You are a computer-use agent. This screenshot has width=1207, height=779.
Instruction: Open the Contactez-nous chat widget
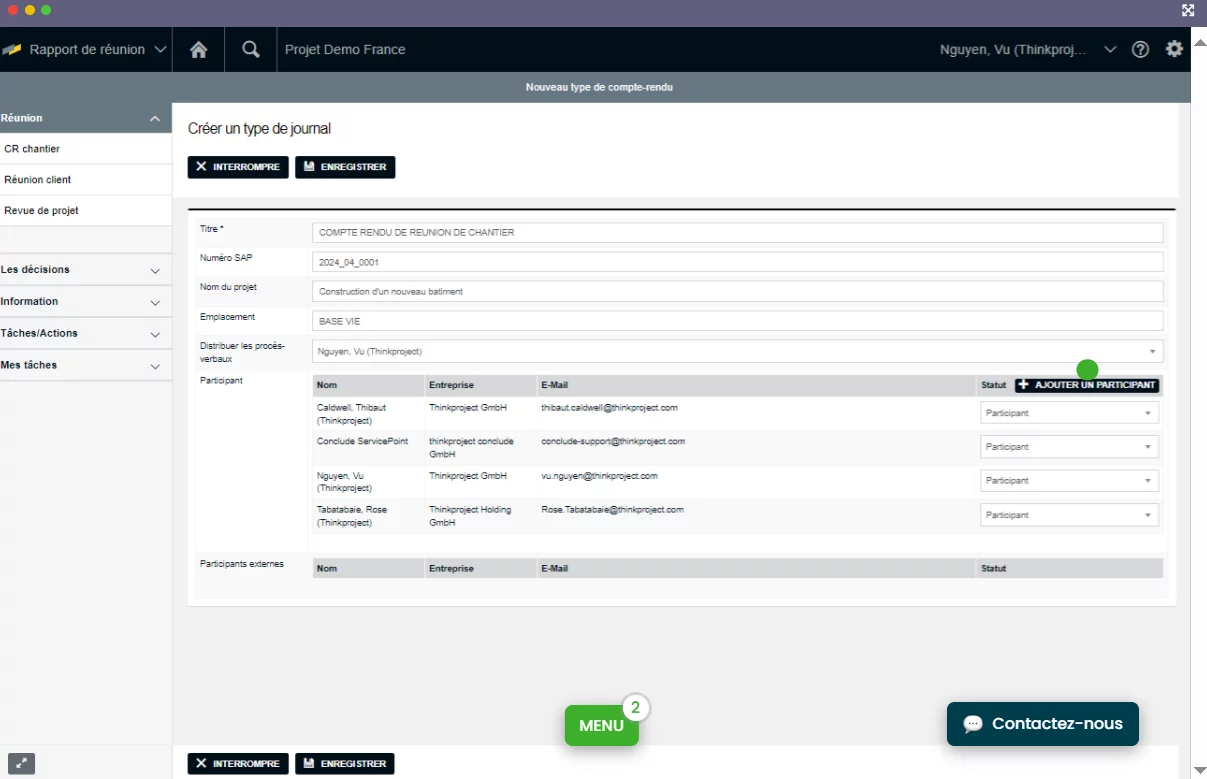[x=1042, y=724]
